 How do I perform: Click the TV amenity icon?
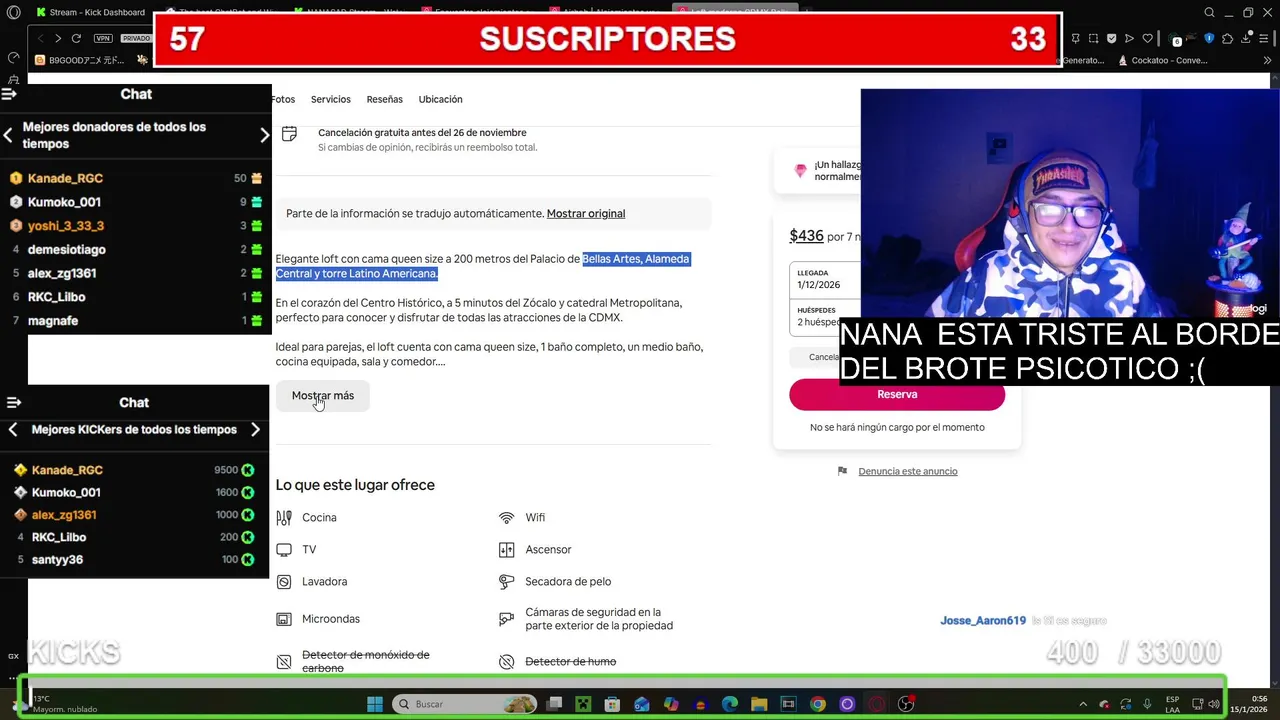click(x=284, y=549)
